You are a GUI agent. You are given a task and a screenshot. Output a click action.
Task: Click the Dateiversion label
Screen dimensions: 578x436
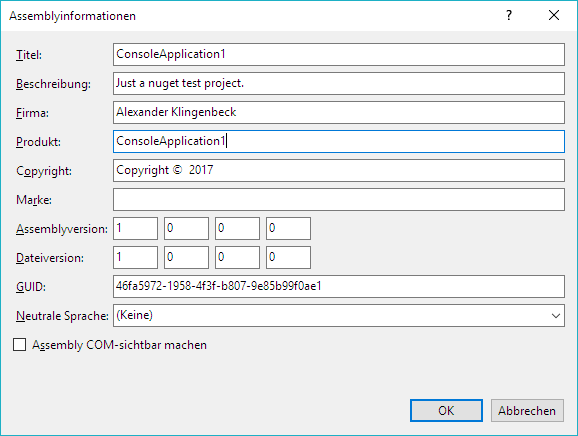(50, 258)
